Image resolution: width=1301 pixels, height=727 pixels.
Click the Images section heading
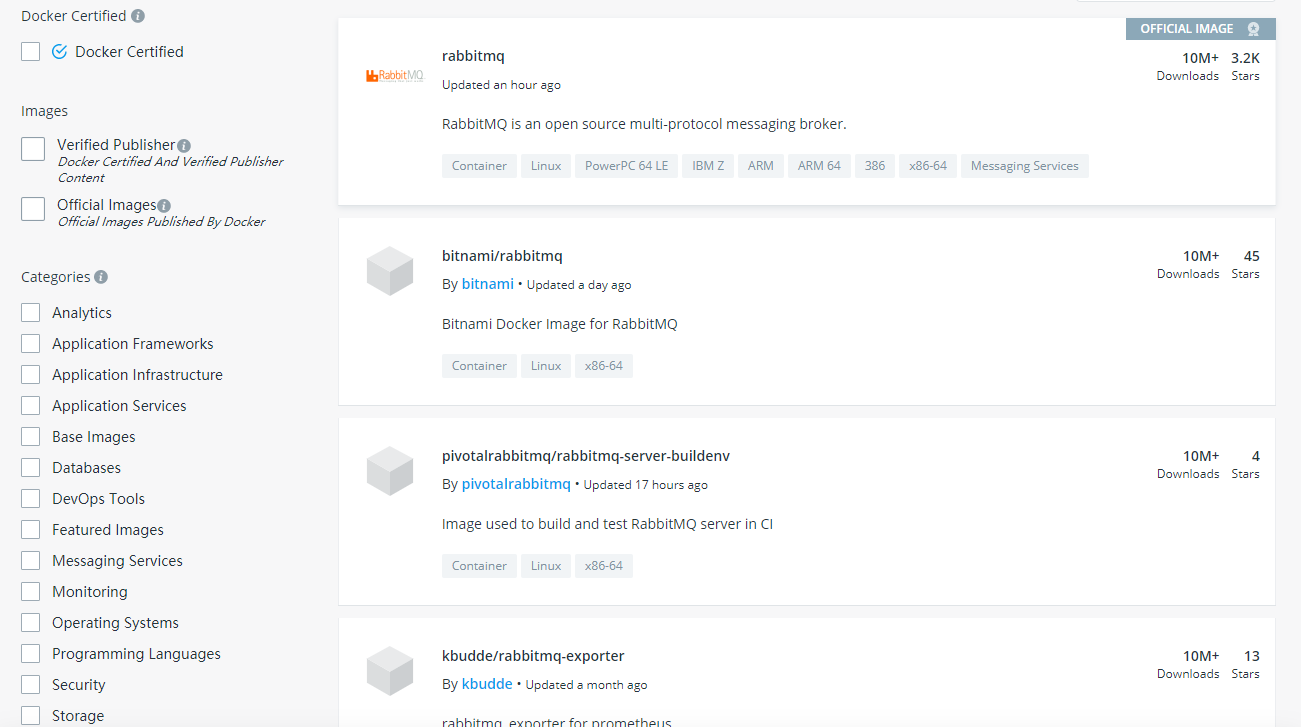[x=44, y=111]
